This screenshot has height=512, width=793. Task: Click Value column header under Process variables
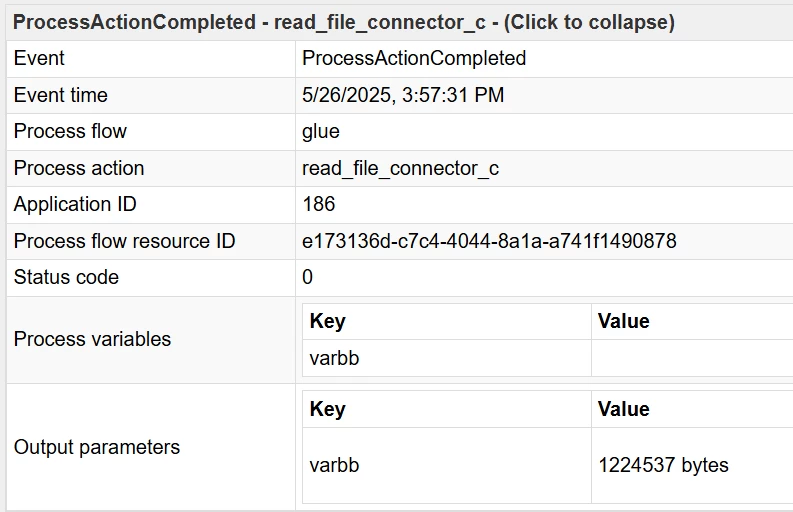[624, 321]
